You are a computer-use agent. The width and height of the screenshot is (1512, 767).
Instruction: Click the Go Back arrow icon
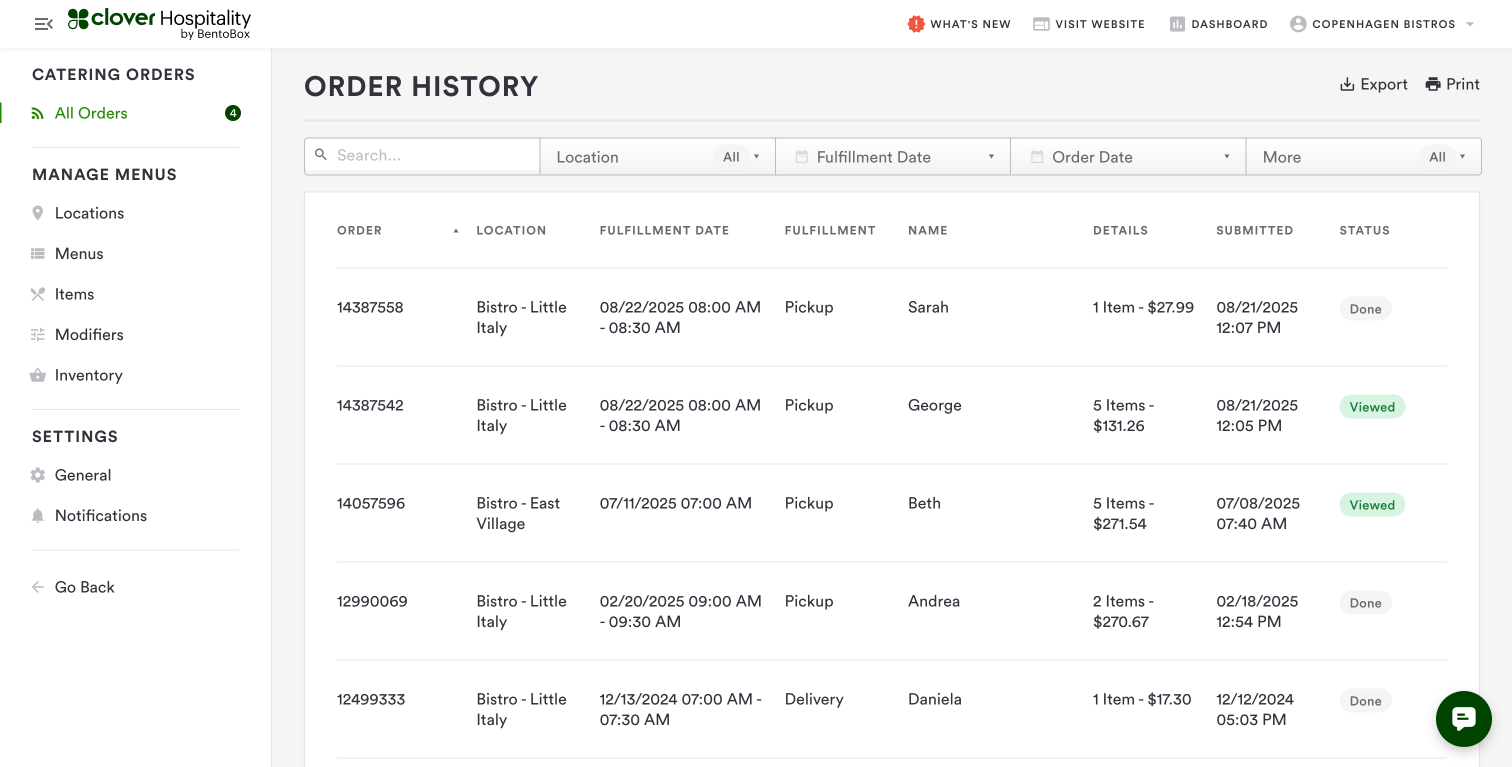tap(38, 587)
